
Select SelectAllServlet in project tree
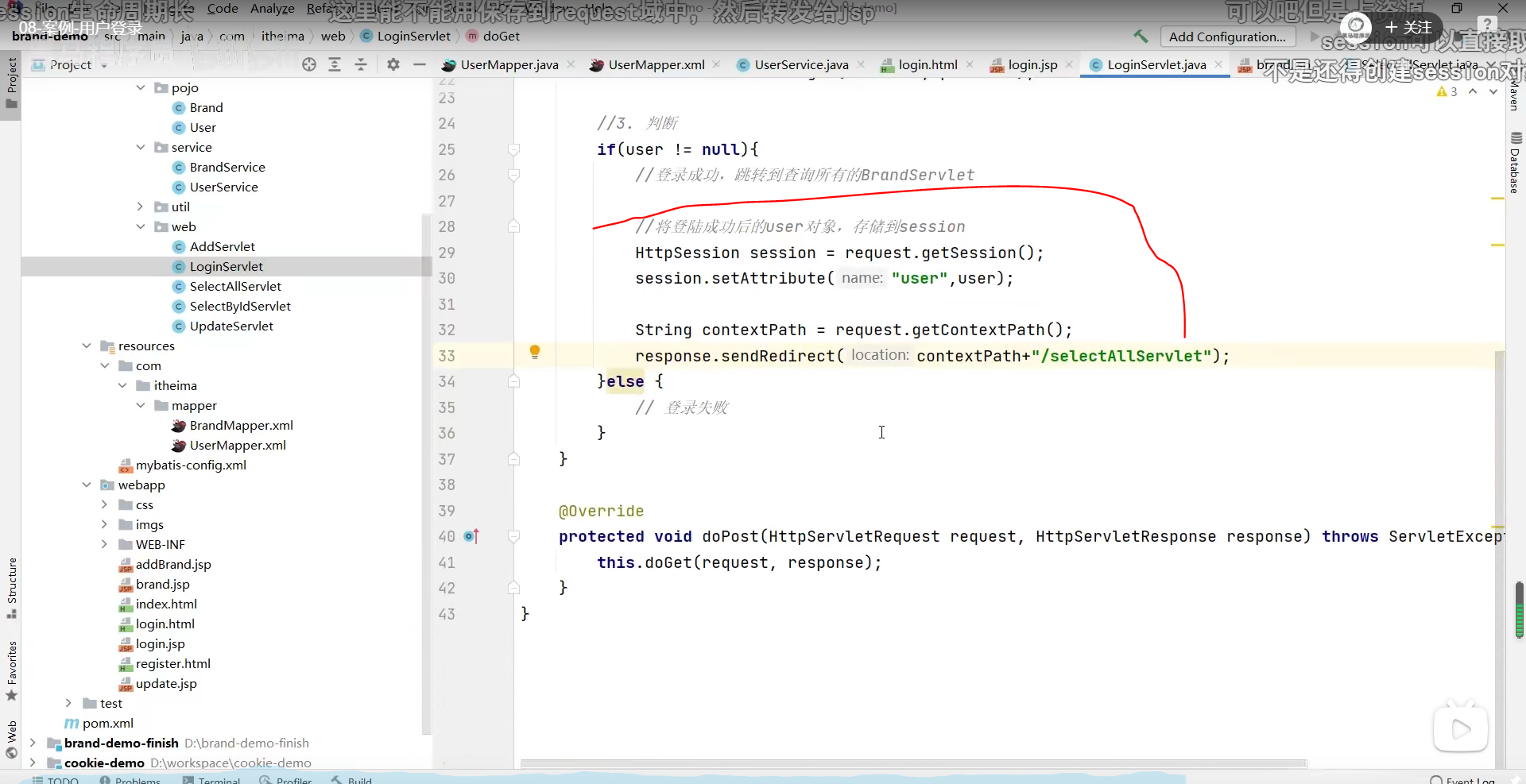pos(235,286)
